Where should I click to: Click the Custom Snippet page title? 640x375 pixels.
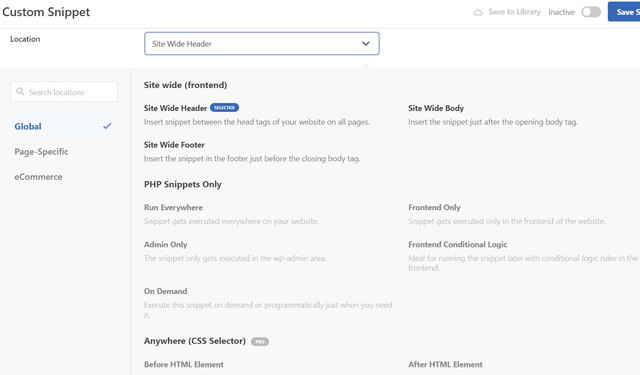click(46, 12)
